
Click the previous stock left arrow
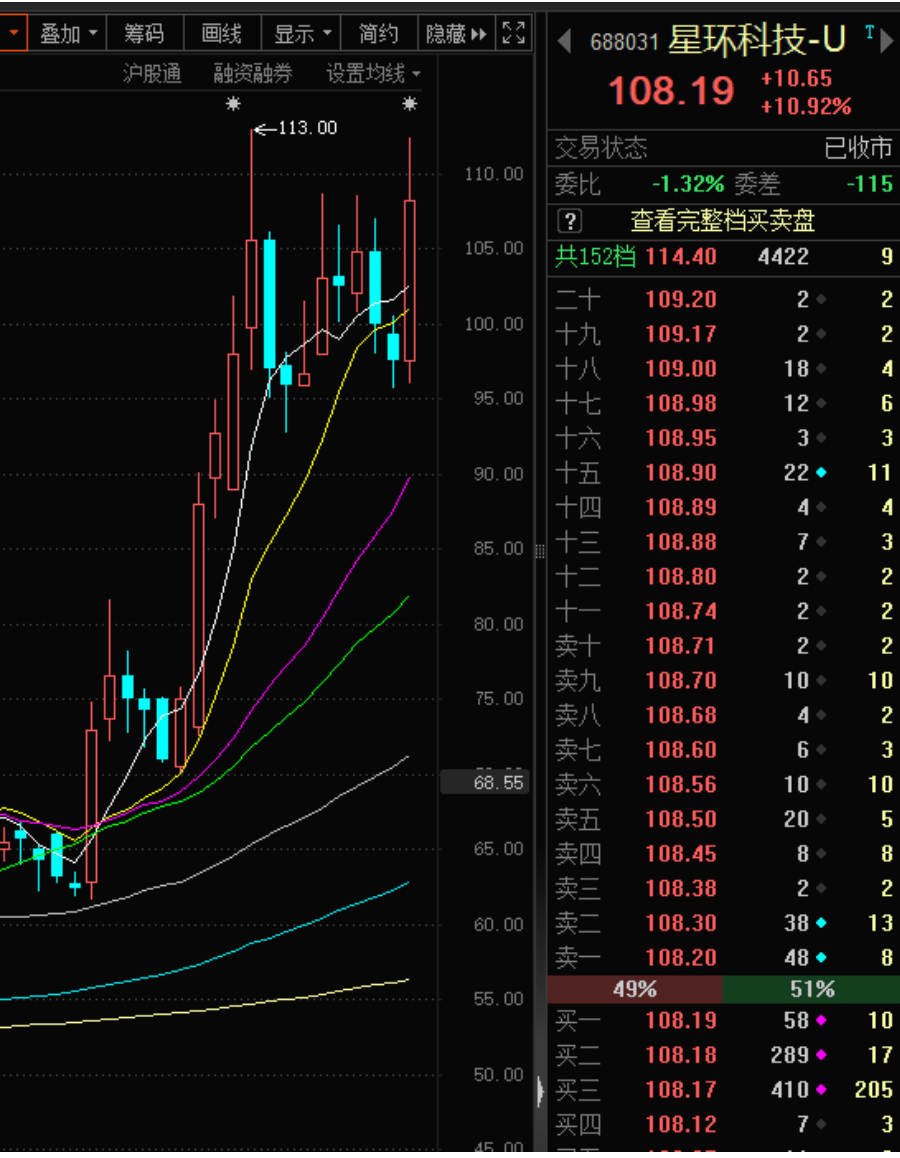pyautogui.click(x=564, y=41)
